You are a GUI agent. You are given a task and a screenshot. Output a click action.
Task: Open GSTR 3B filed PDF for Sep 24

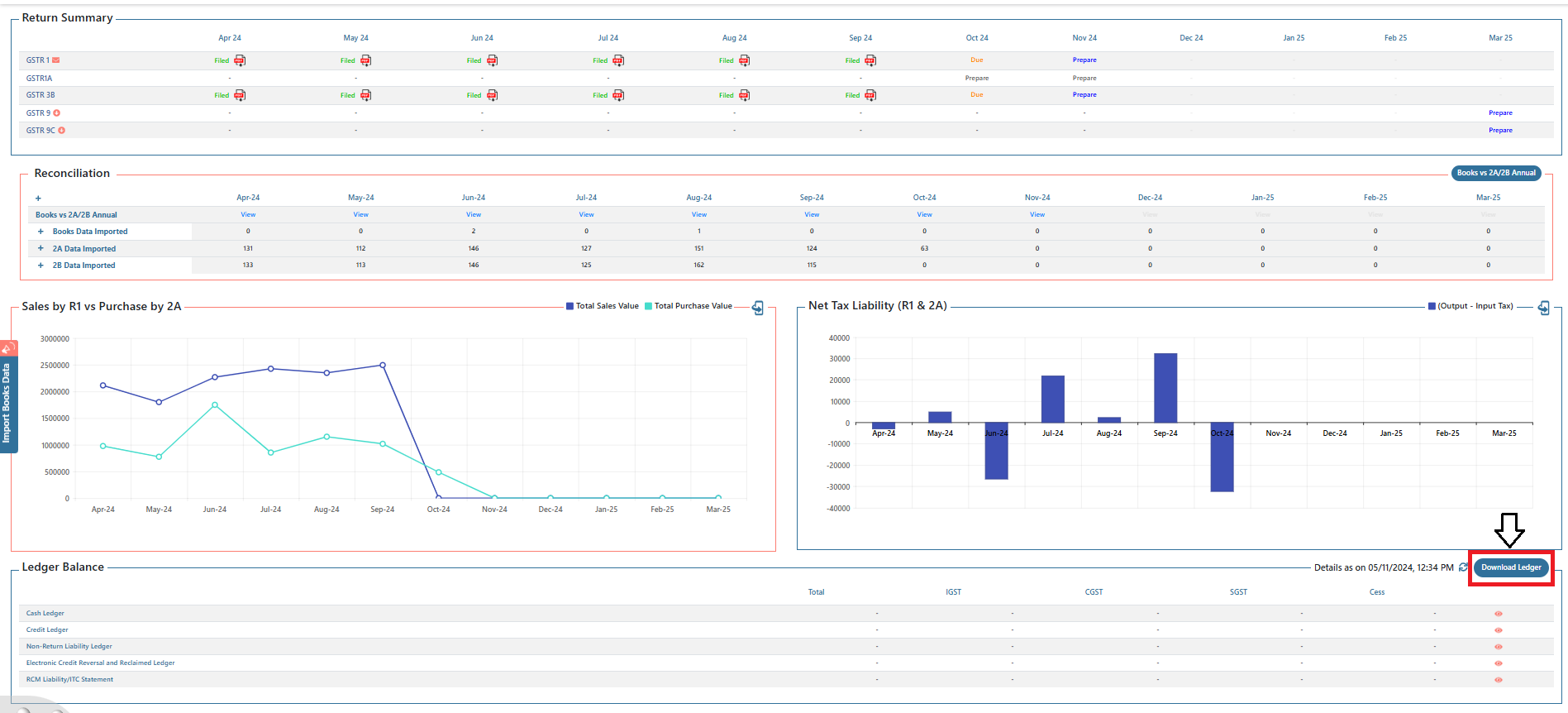870,95
